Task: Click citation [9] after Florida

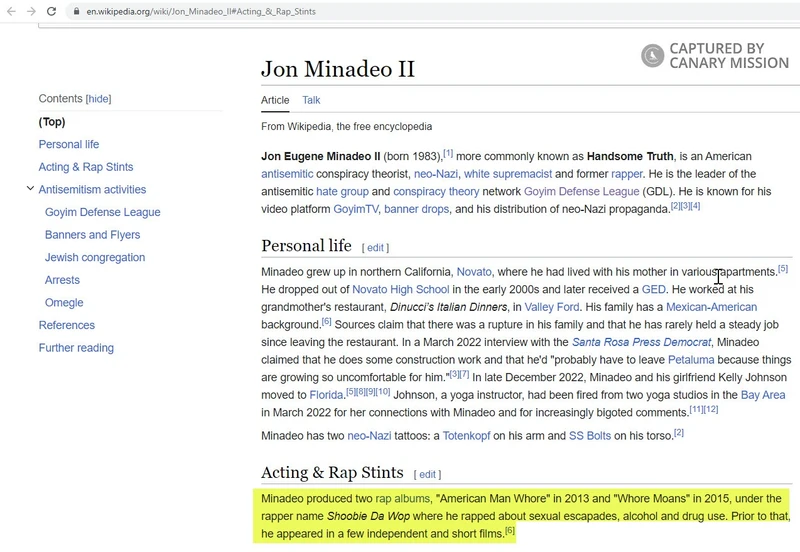Action: click(371, 392)
